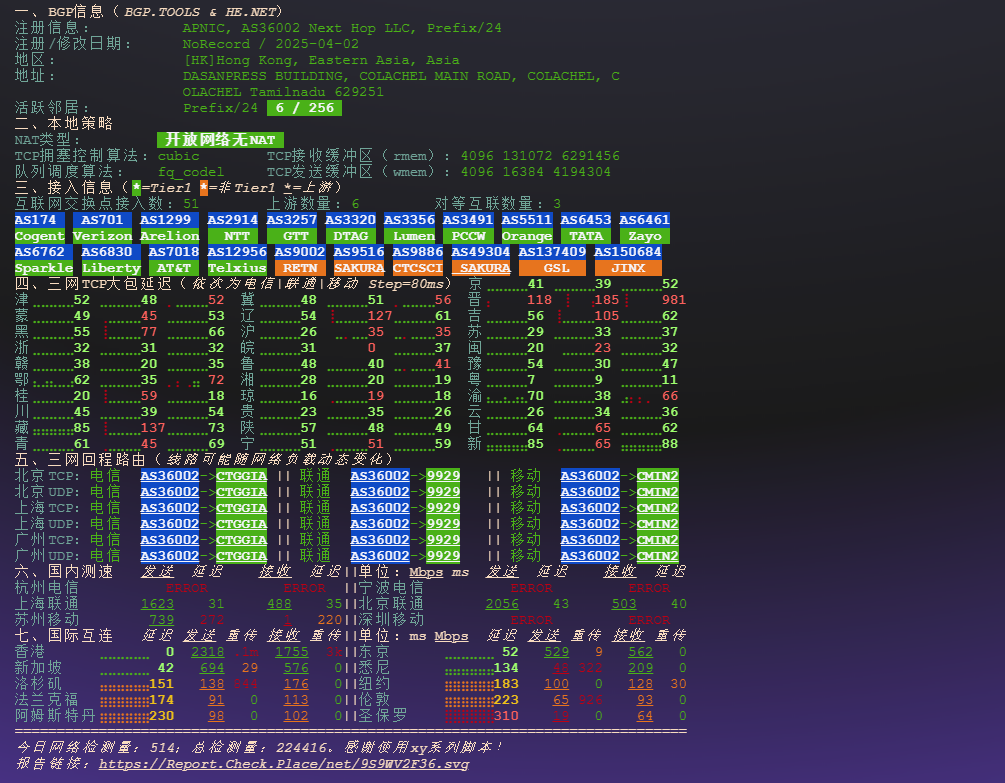This screenshot has width=1005, height=783.
Task: Click the AS2914 ASN badge
Action: tap(232, 220)
